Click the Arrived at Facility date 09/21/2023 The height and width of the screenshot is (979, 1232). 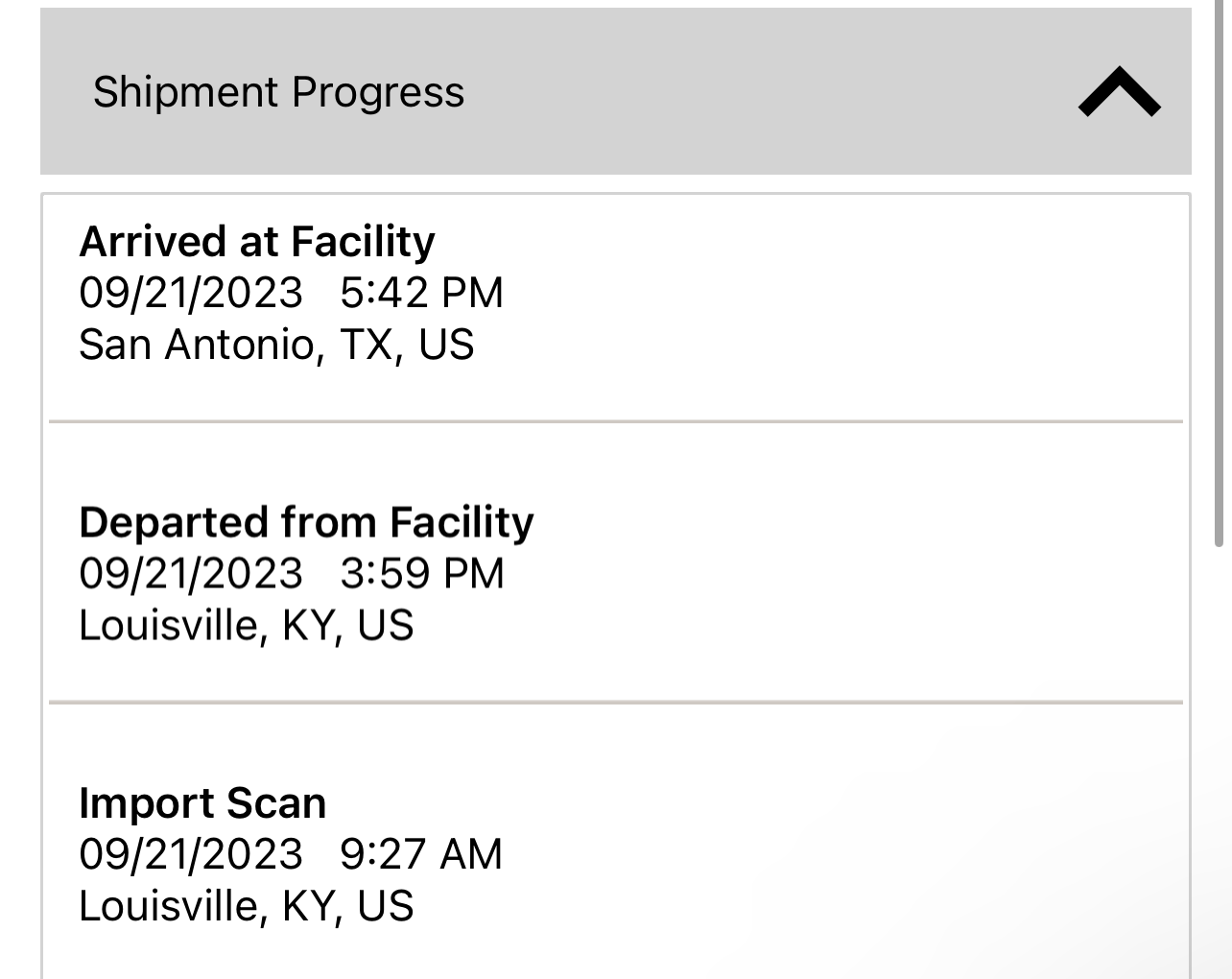point(191,293)
